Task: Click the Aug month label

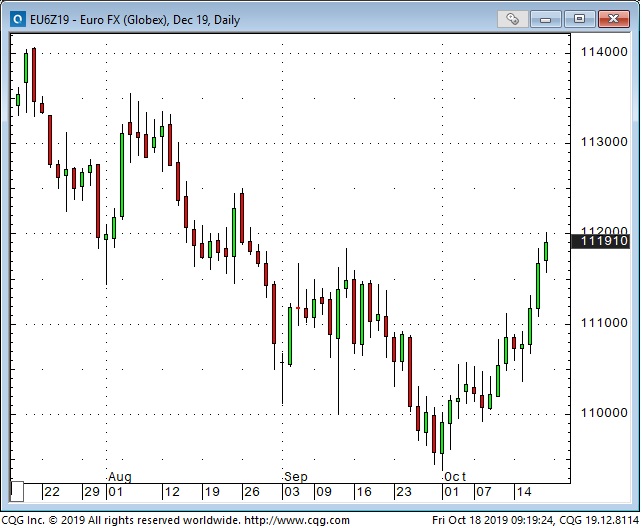Action: pyautogui.click(x=120, y=477)
